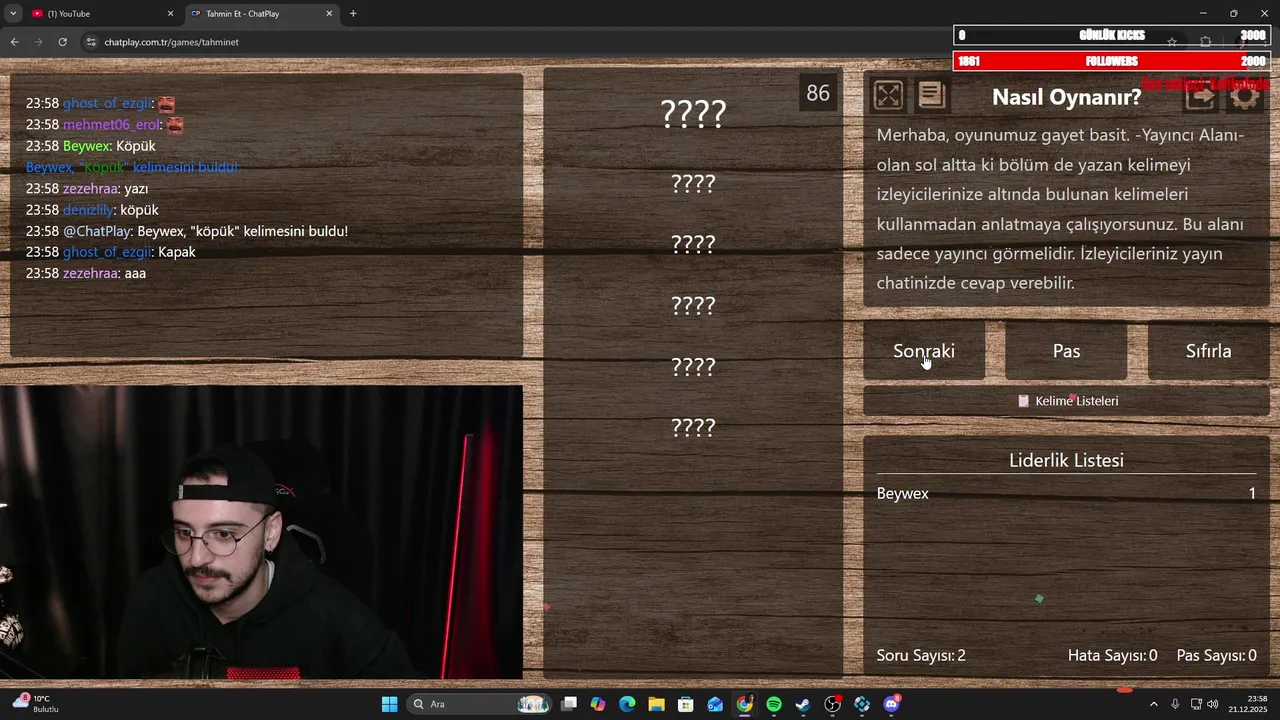Open File Explorer from taskbar
This screenshot has height=720, width=1280.
coord(656,704)
